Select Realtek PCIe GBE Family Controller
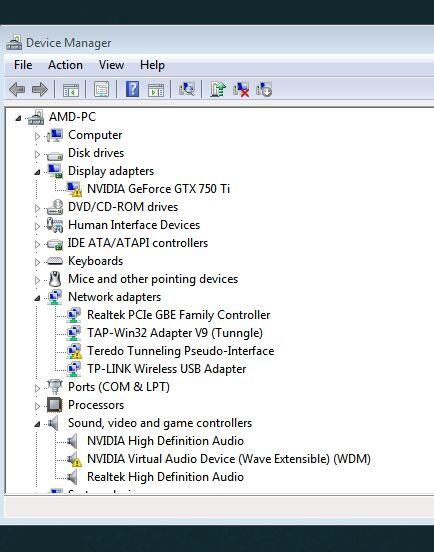The width and height of the screenshot is (434, 552). click(x=178, y=315)
